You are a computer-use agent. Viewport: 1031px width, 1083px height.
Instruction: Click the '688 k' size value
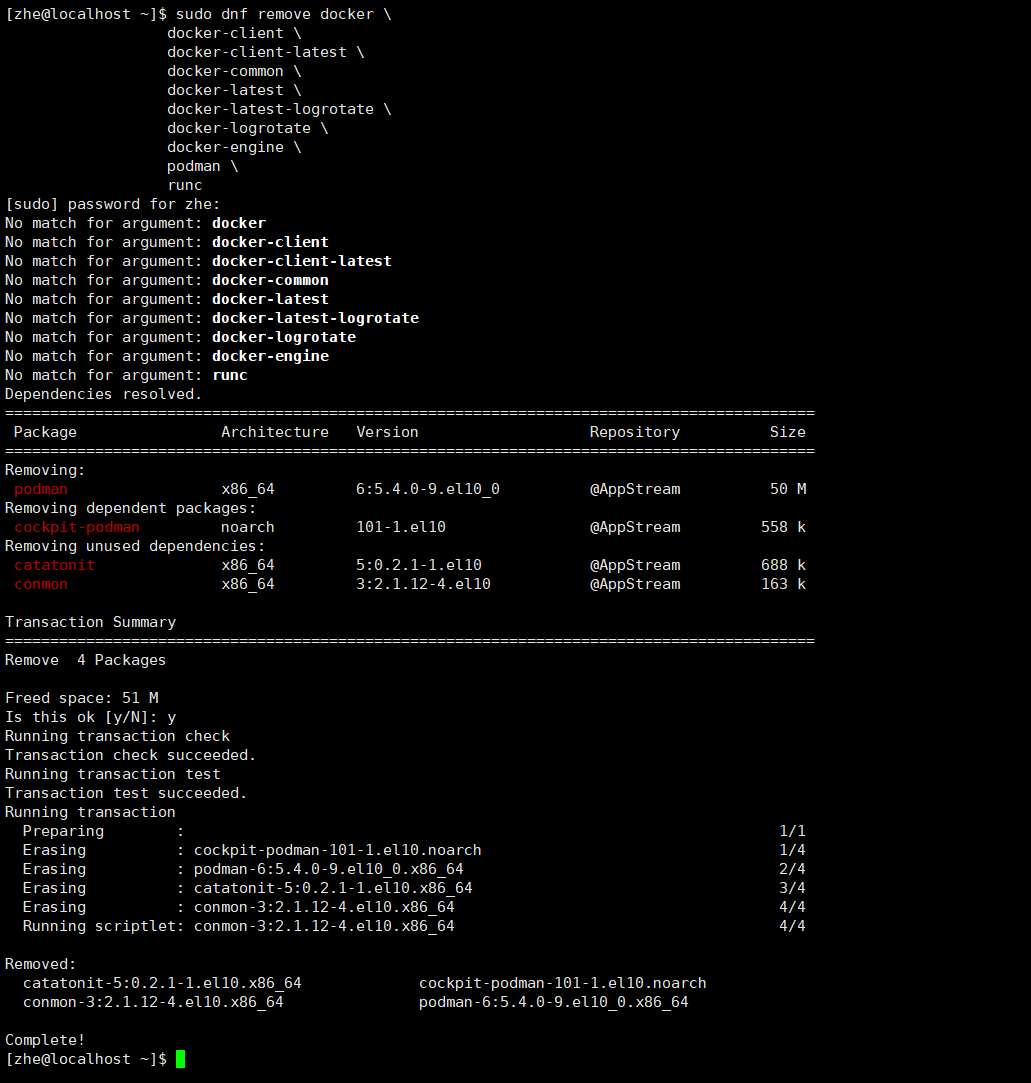(x=783, y=565)
